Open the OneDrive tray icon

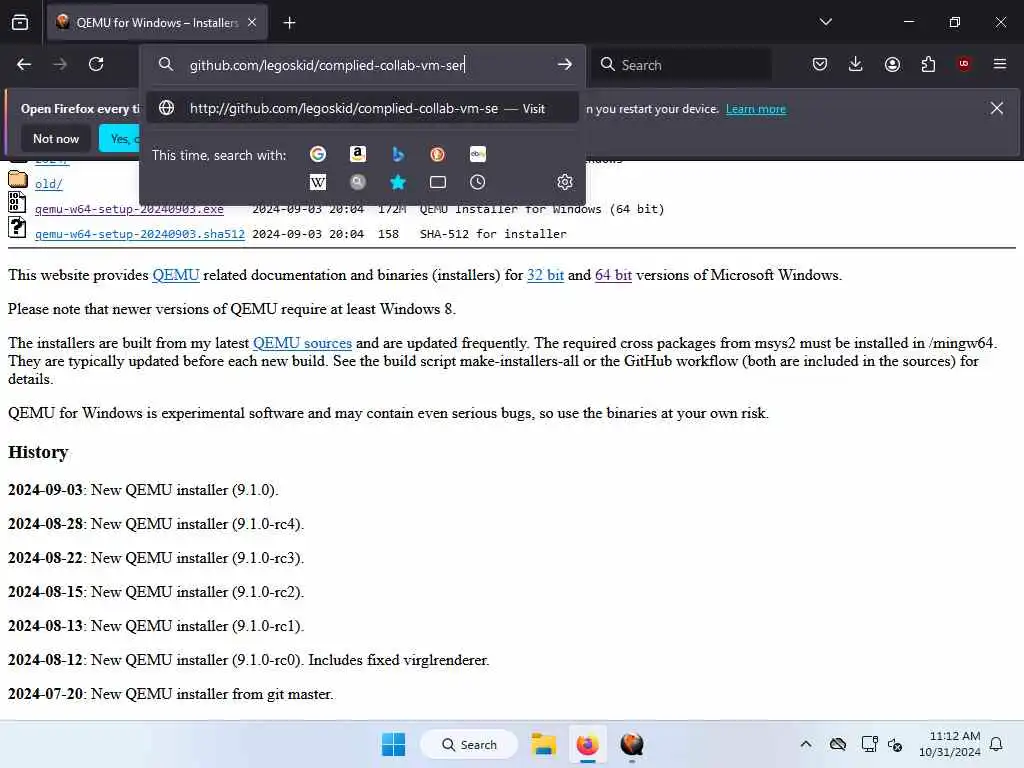point(838,744)
